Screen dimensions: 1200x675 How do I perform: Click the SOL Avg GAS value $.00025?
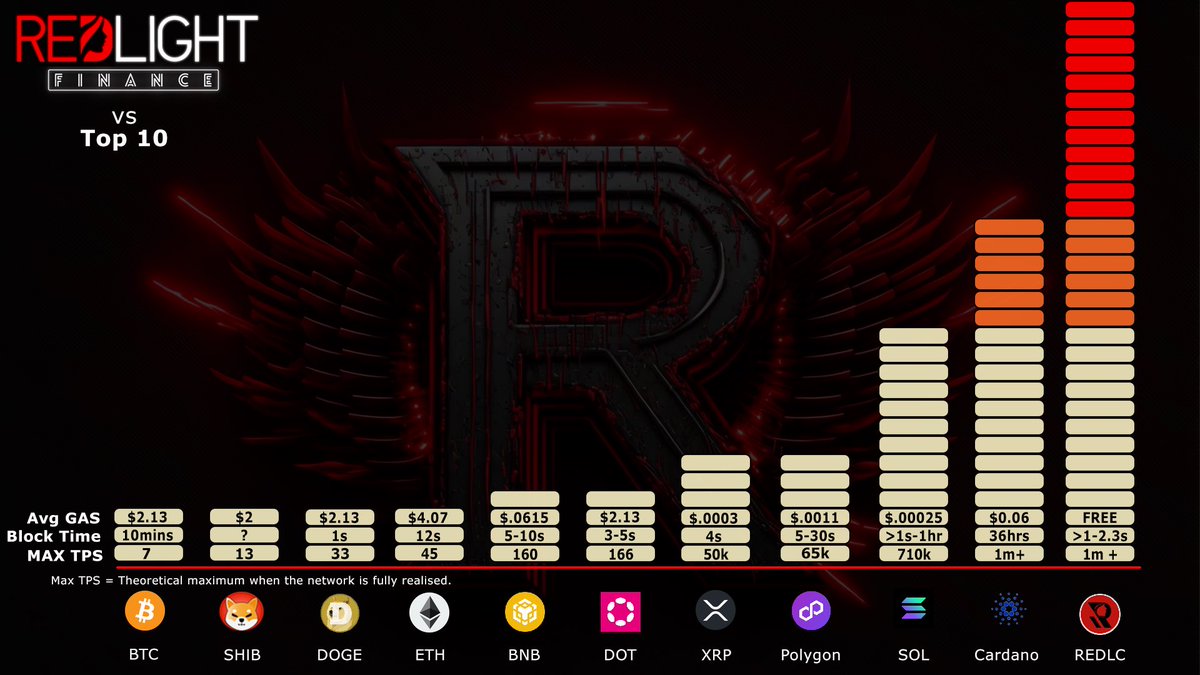[914, 517]
